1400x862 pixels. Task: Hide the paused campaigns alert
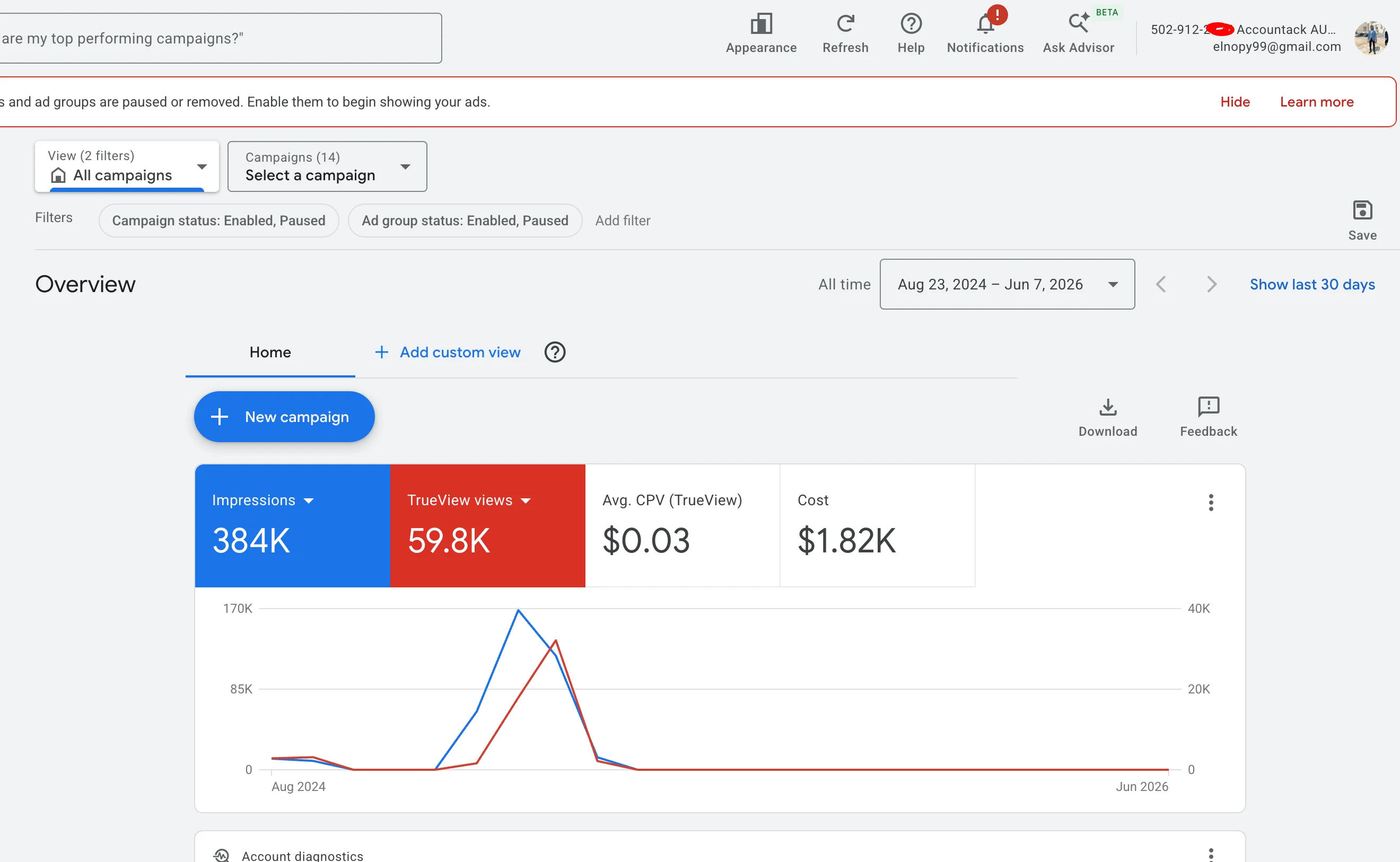point(1235,102)
